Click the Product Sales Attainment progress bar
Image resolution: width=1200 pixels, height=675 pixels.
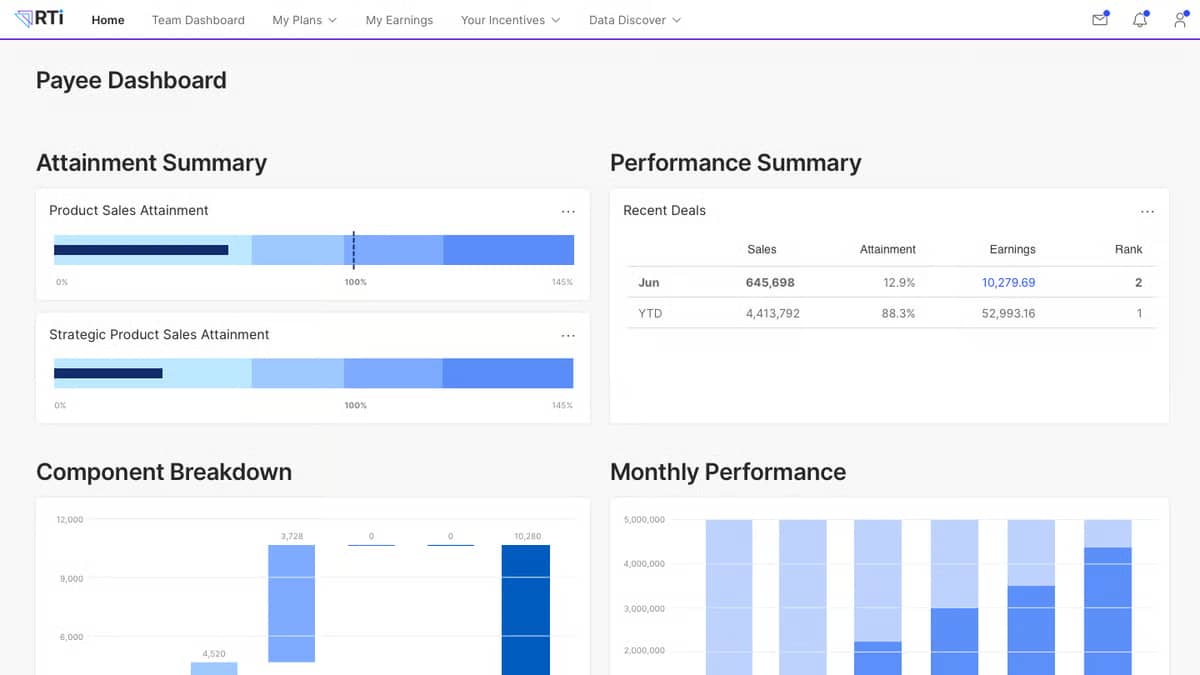pyautogui.click(x=313, y=250)
